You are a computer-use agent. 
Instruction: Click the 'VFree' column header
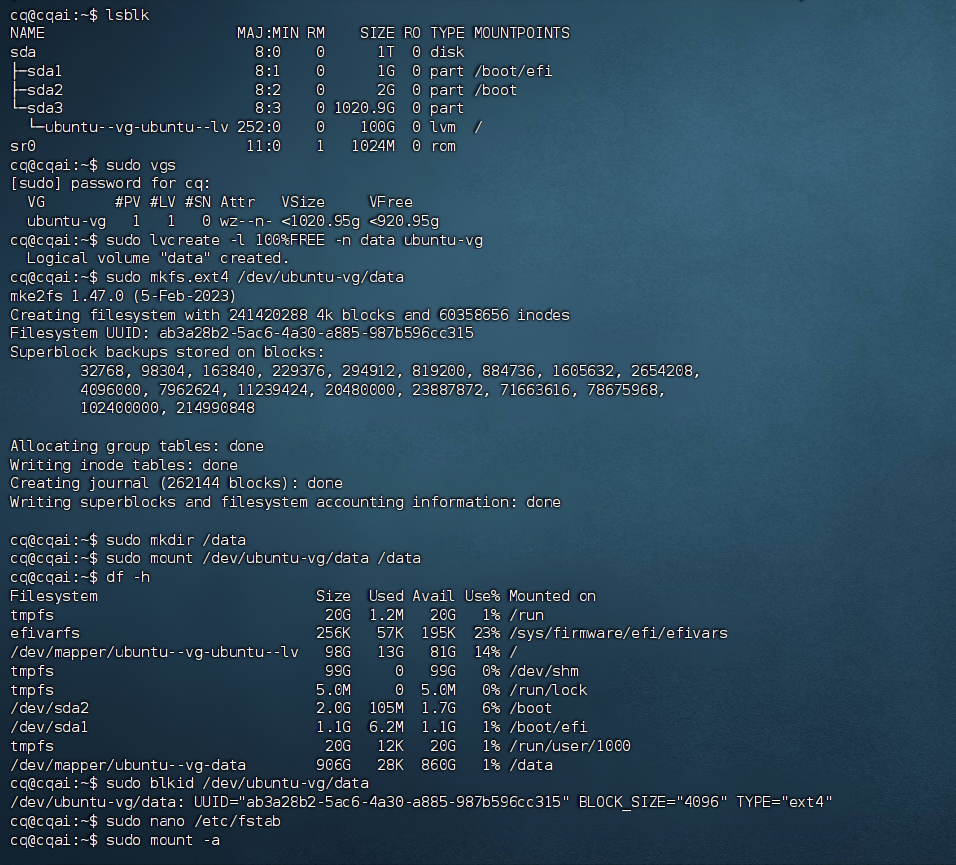[x=391, y=202]
